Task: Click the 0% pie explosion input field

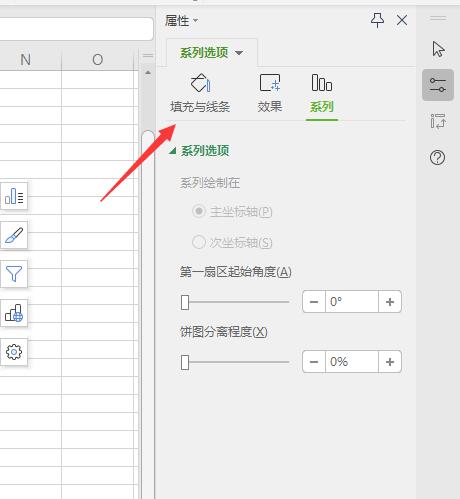Action: point(352,362)
